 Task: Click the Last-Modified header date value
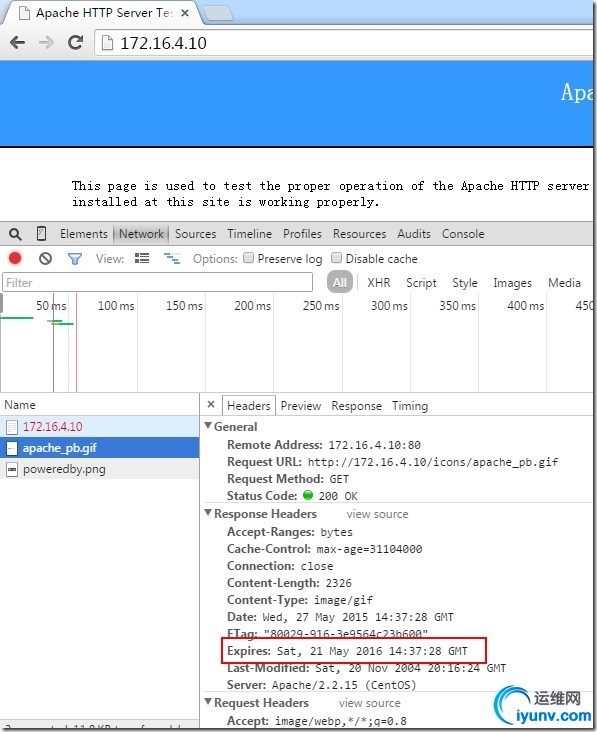coord(410,669)
